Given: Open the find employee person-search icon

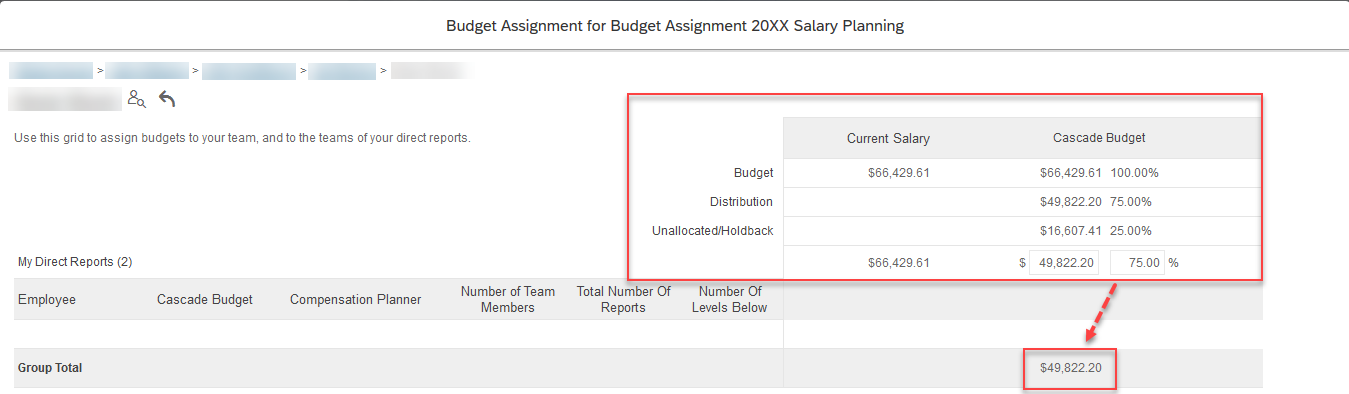Looking at the screenshot, I should 137,99.
